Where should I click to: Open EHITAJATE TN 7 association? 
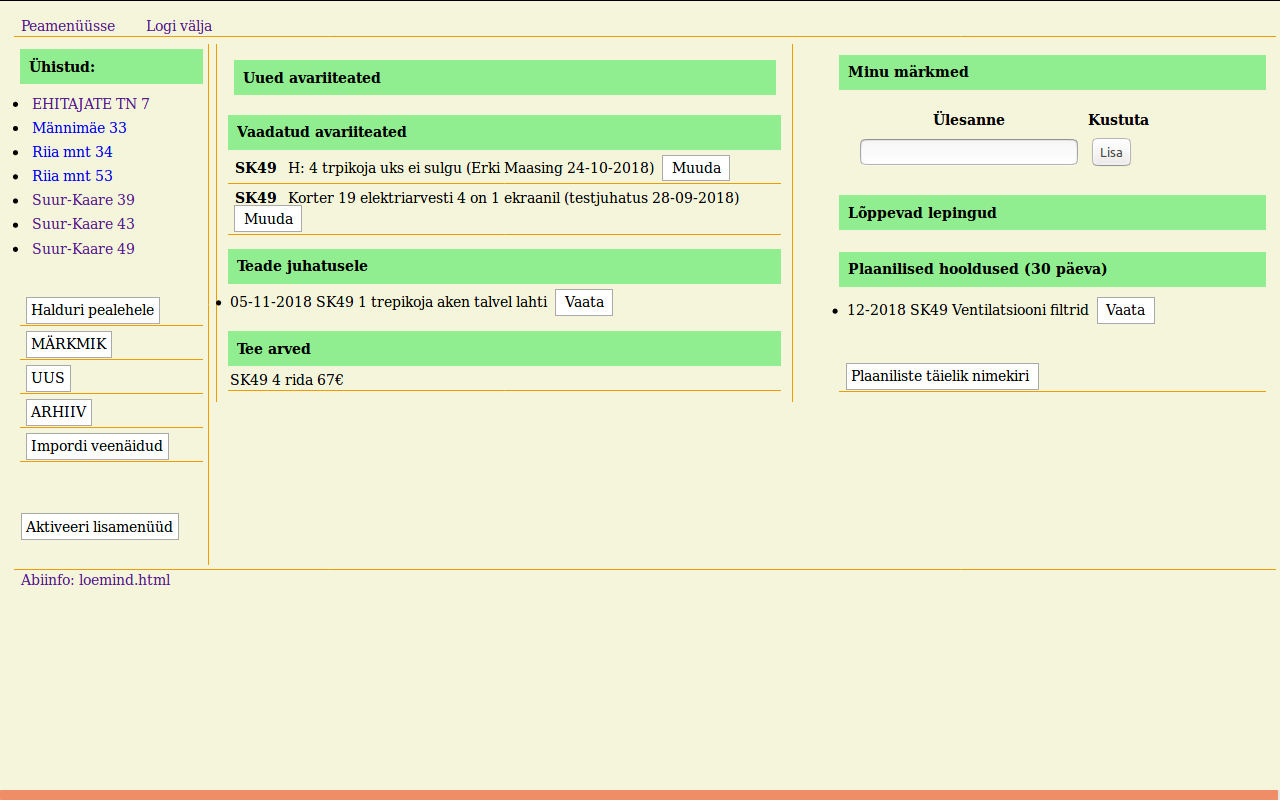click(x=91, y=104)
